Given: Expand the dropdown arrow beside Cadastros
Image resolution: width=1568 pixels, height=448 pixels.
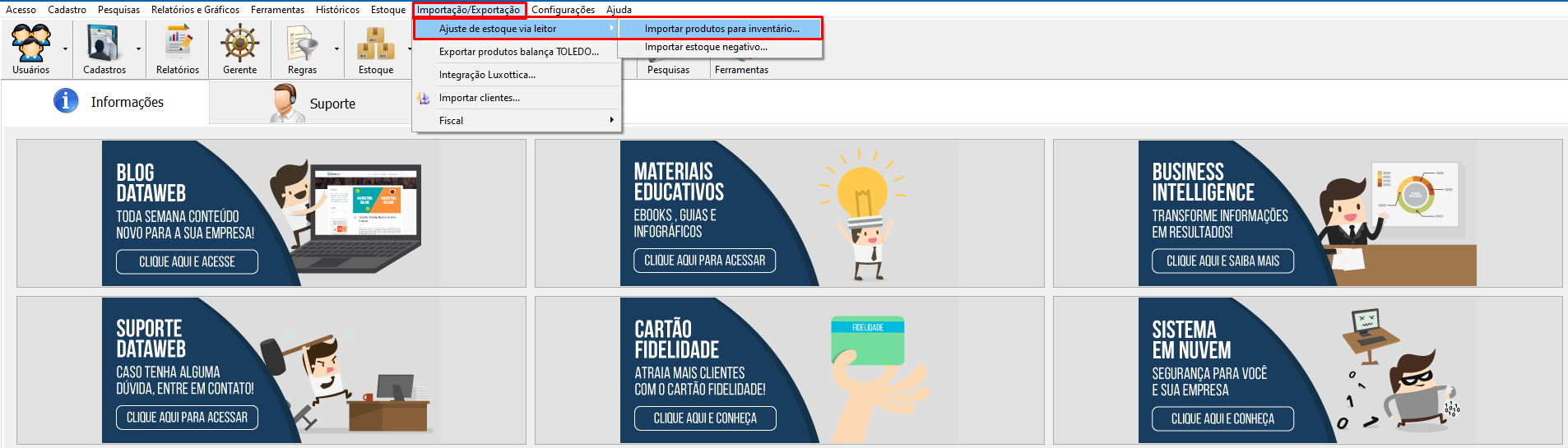Looking at the screenshot, I should [138, 49].
